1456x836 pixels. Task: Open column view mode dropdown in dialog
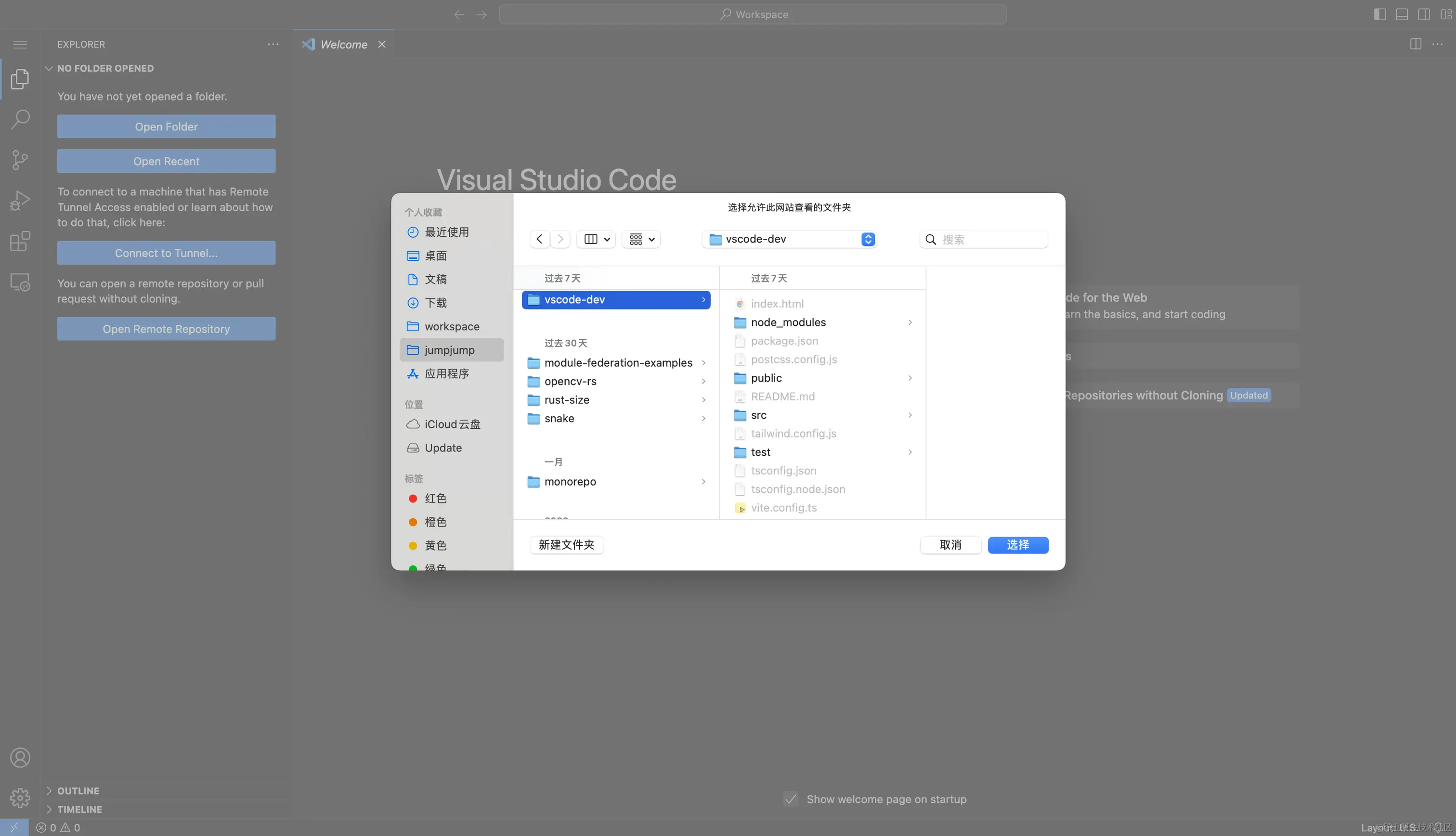[x=596, y=239]
